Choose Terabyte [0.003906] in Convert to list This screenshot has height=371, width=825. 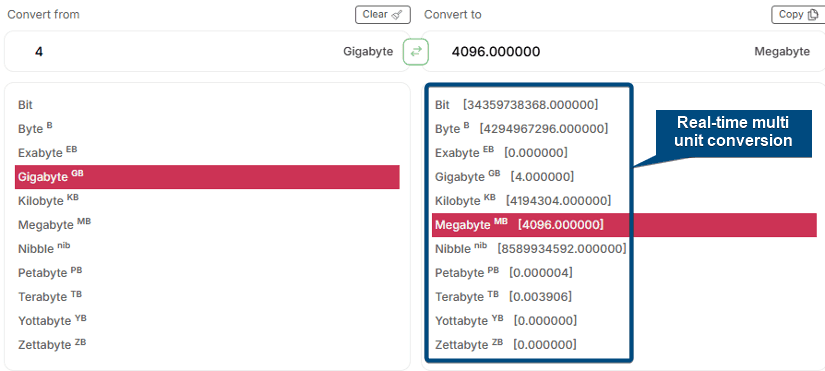(x=504, y=297)
